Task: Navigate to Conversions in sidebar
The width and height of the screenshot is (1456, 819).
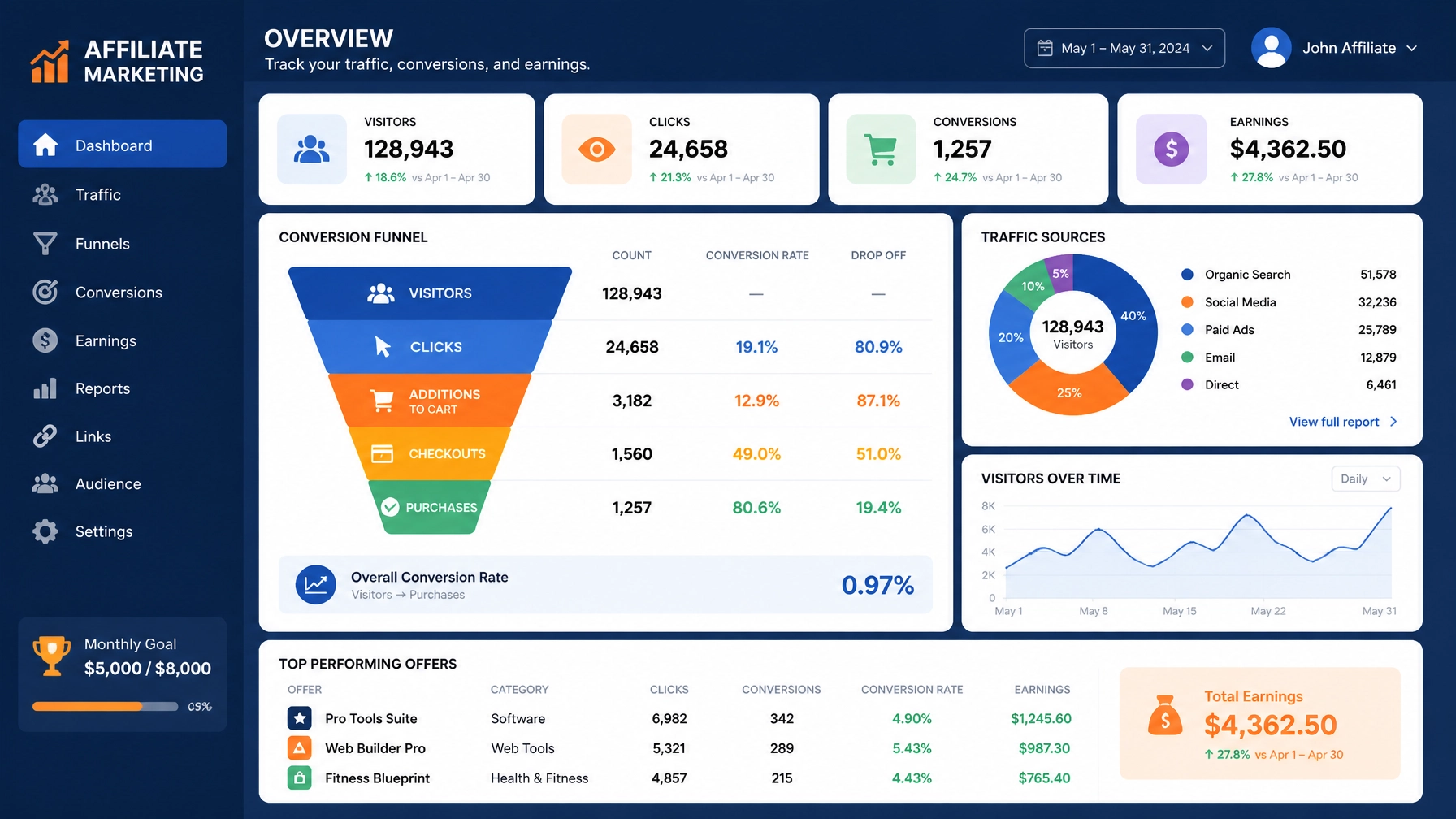Action: pyautogui.click(x=123, y=292)
